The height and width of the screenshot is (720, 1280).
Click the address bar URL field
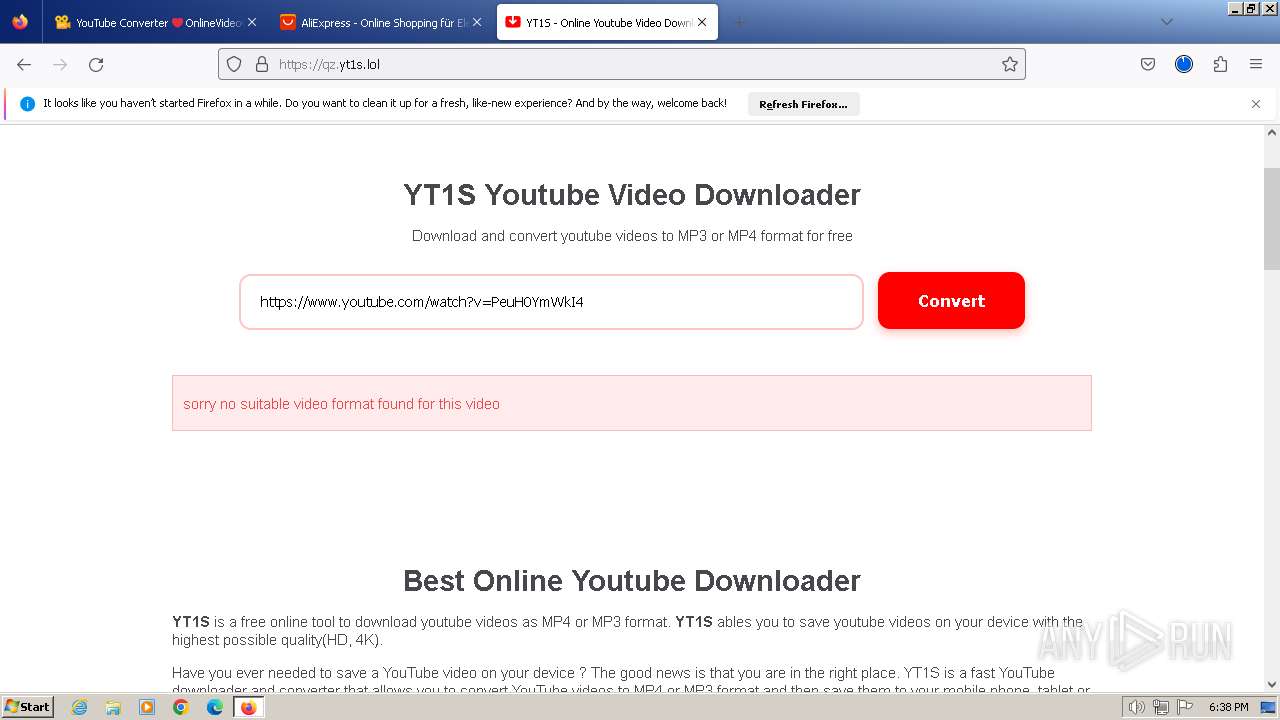point(621,64)
